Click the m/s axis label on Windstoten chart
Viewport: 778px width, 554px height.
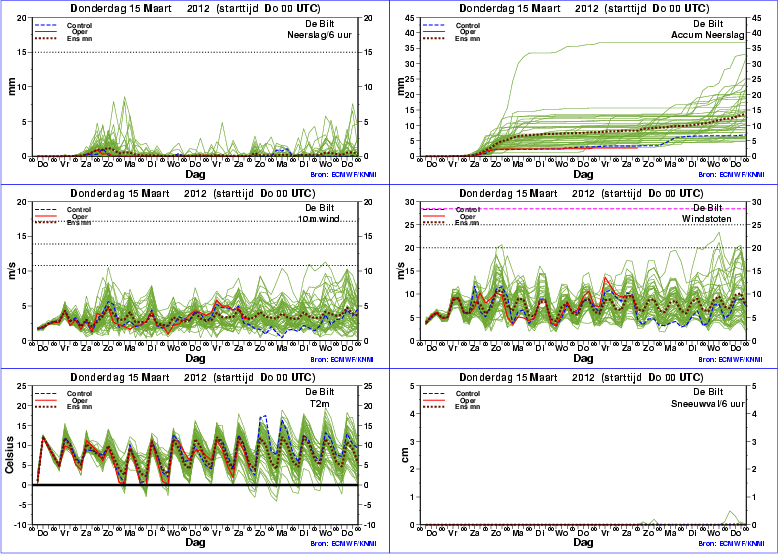(x=402, y=271)
